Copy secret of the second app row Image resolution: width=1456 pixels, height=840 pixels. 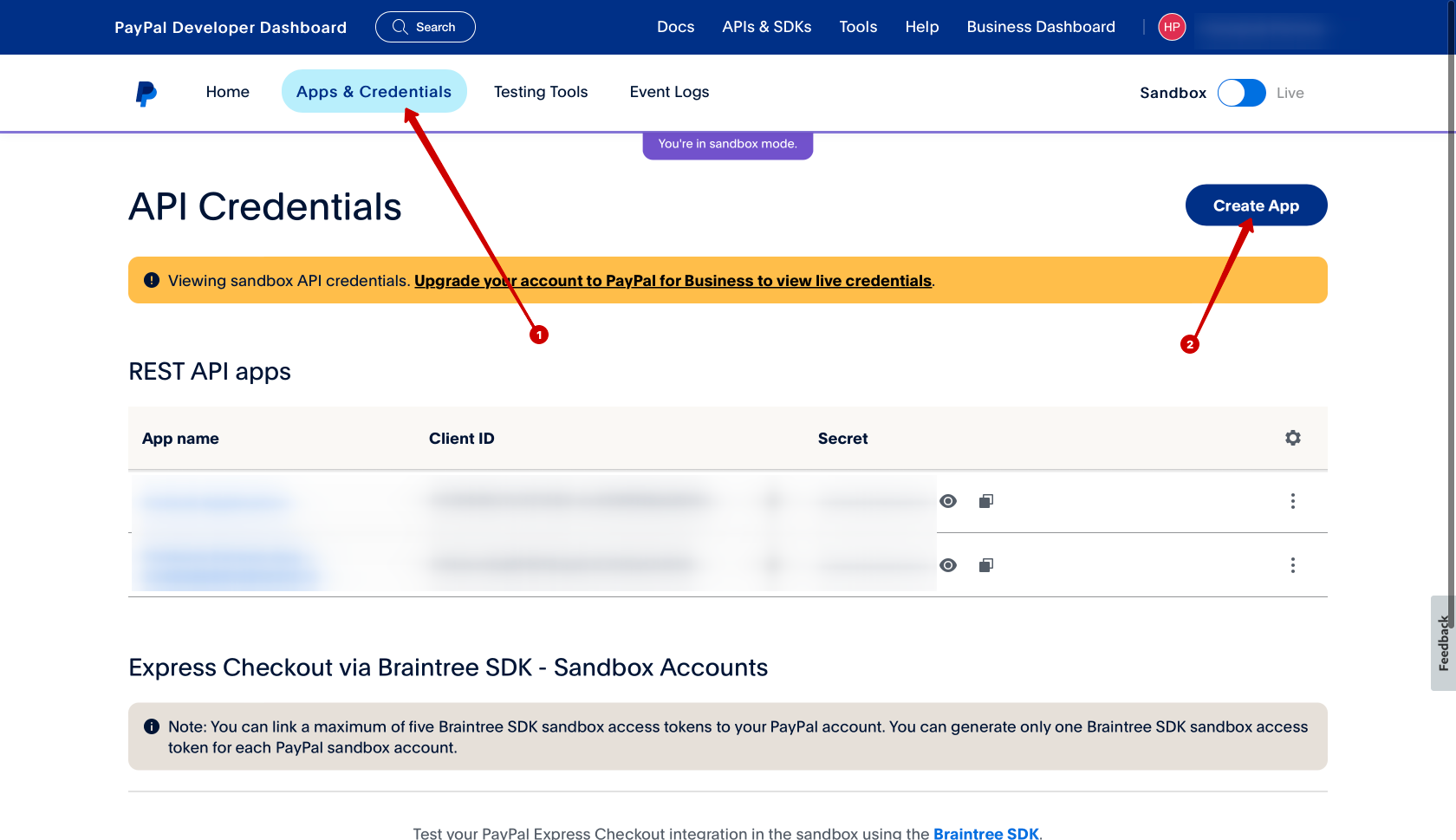click(986, 565)
